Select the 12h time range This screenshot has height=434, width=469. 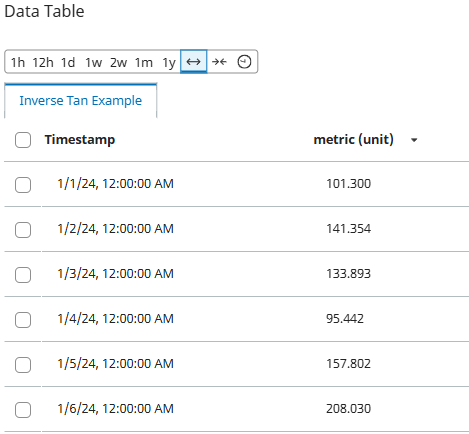(x=43, y=62)
